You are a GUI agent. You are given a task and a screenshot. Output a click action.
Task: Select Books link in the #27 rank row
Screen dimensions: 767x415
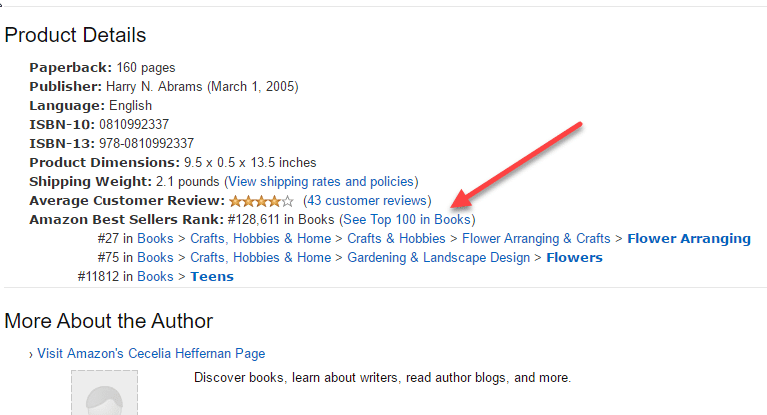pos(155,238)
